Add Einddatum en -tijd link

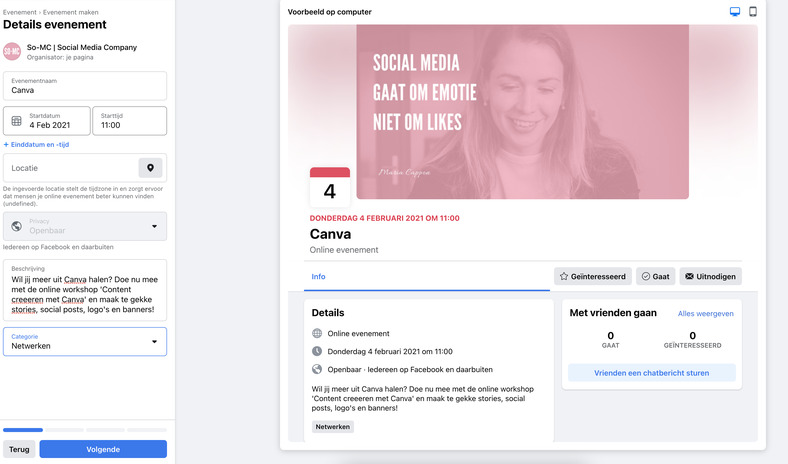36,144
